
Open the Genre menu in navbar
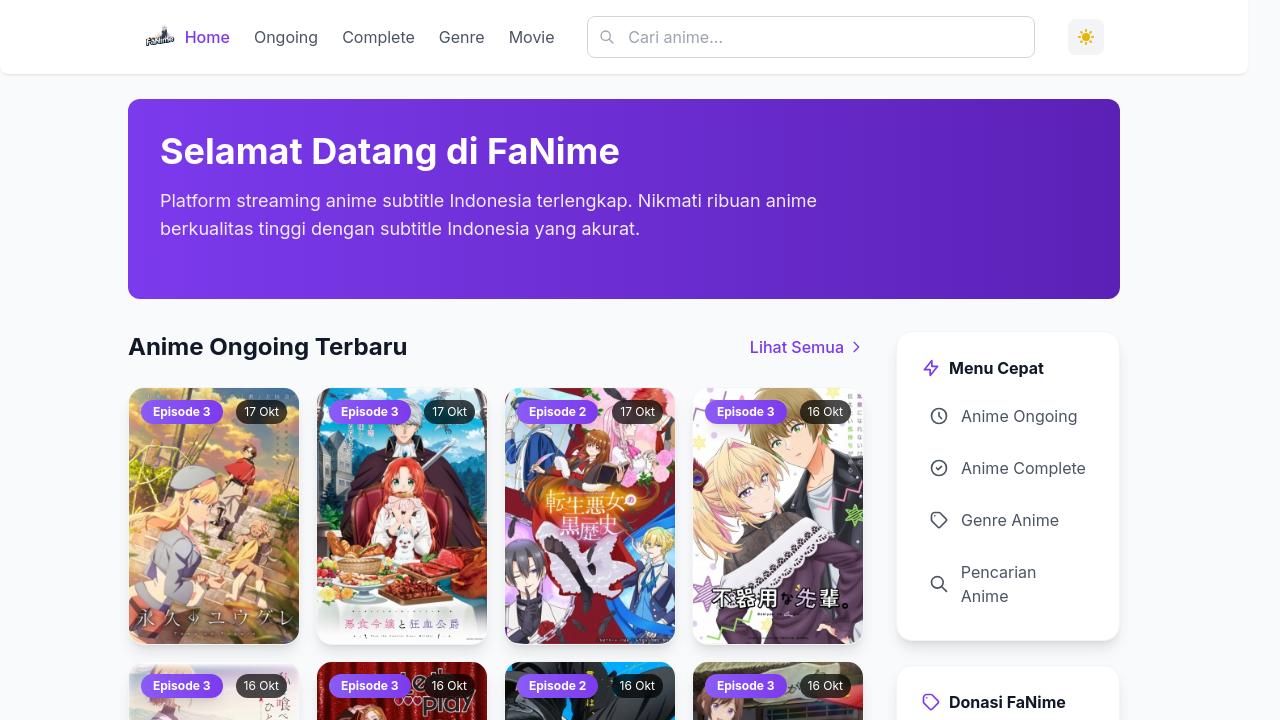461,37
